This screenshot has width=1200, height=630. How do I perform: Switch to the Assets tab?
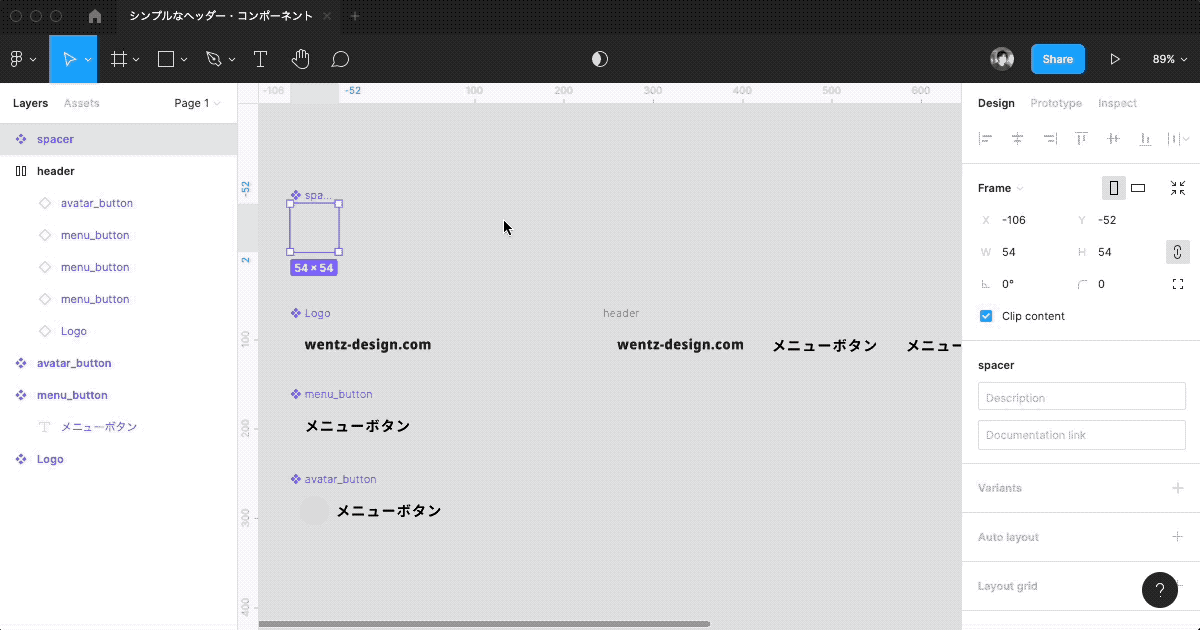pyautogui.click(x=81, y=103)
